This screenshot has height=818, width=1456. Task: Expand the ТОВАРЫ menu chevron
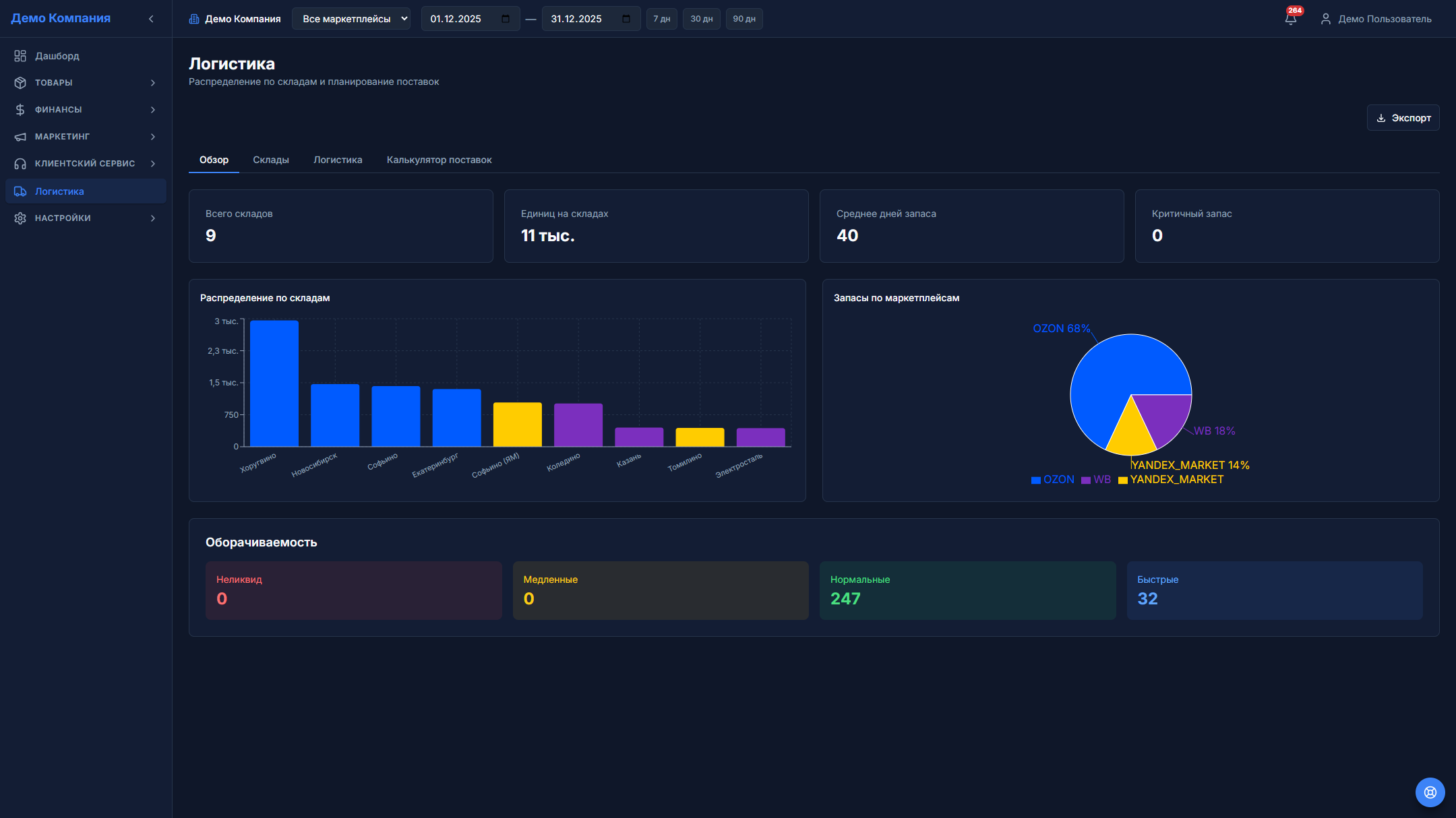(x=153, y=83)
